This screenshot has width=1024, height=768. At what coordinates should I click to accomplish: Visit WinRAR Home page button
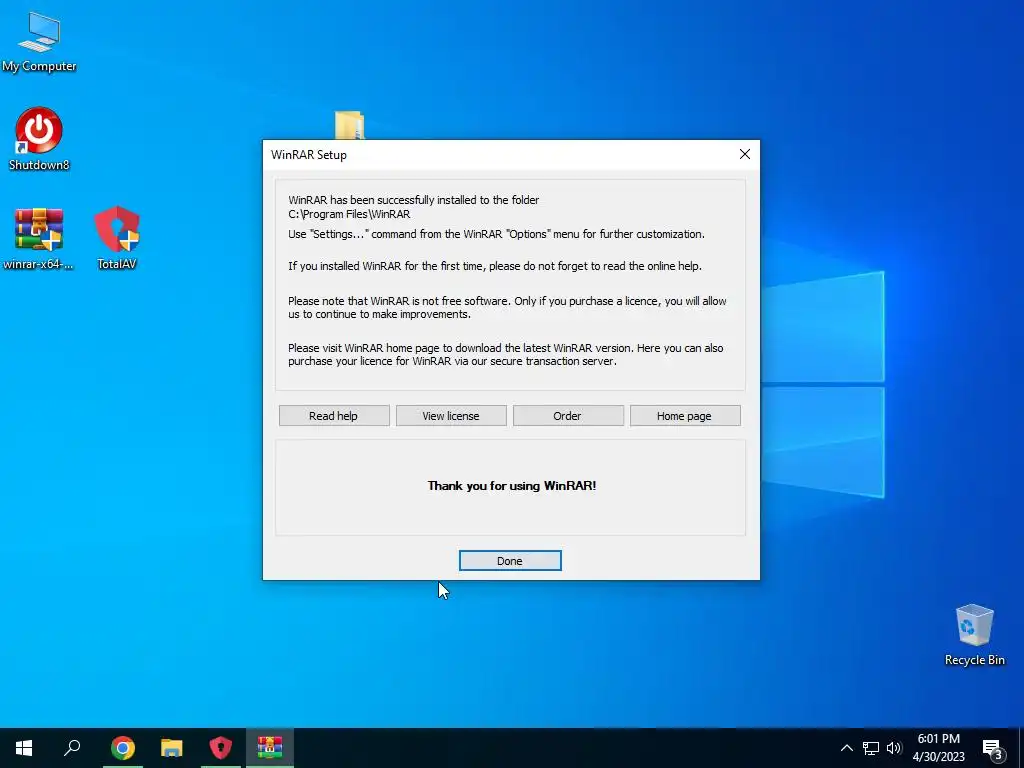point(684,416)
